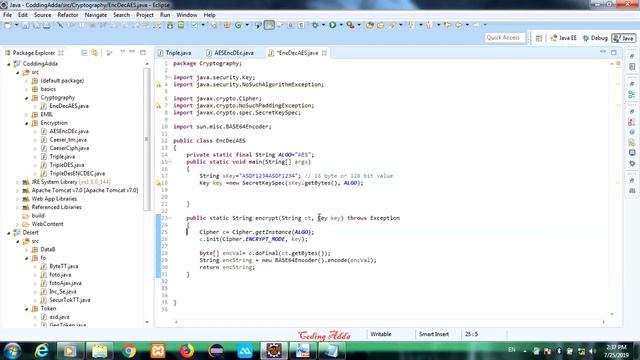
Task: Open the Refactor menu
Action: (68, 15)
